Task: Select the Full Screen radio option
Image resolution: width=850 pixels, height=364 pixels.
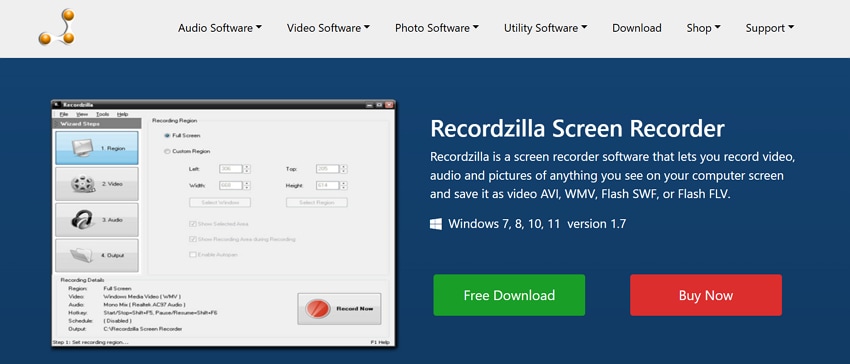Action: (166, 136)
